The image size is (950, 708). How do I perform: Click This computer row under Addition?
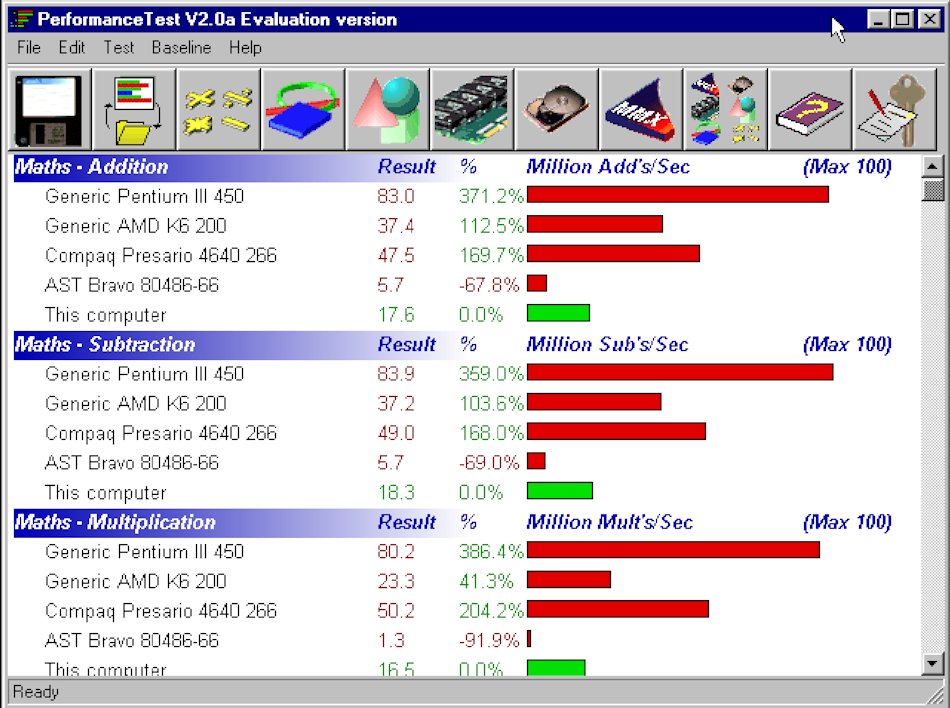pyautogui.click(x=105, y=315)
